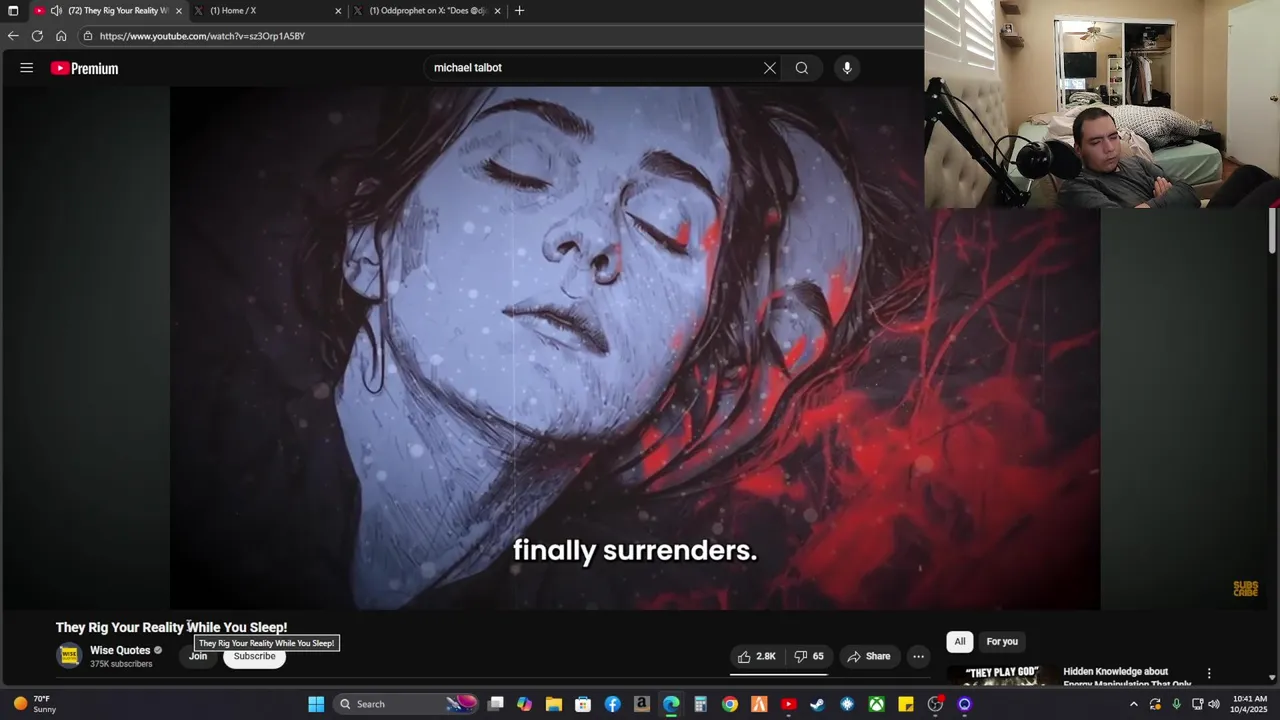This screenshot has width=1280, height=720.
Task: Open the YouTube guide hamburger menu
Action: [x=27, y=68]
